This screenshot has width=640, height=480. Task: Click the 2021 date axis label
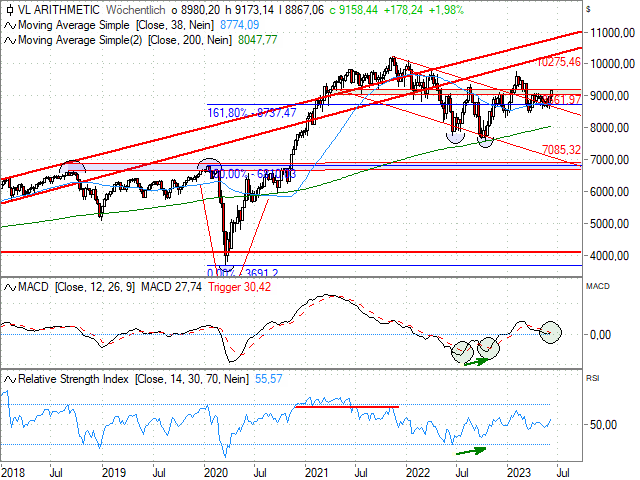[x=317, y=473]
